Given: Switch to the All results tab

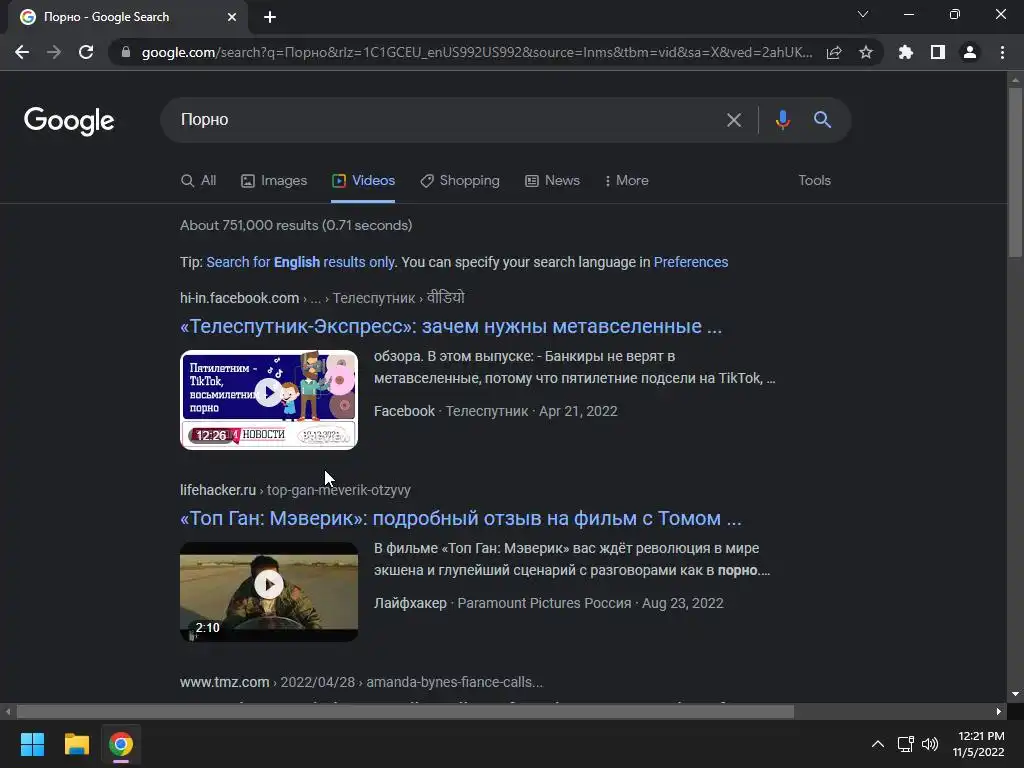Looking at the screenshot, I should click(x=199, y=181).
